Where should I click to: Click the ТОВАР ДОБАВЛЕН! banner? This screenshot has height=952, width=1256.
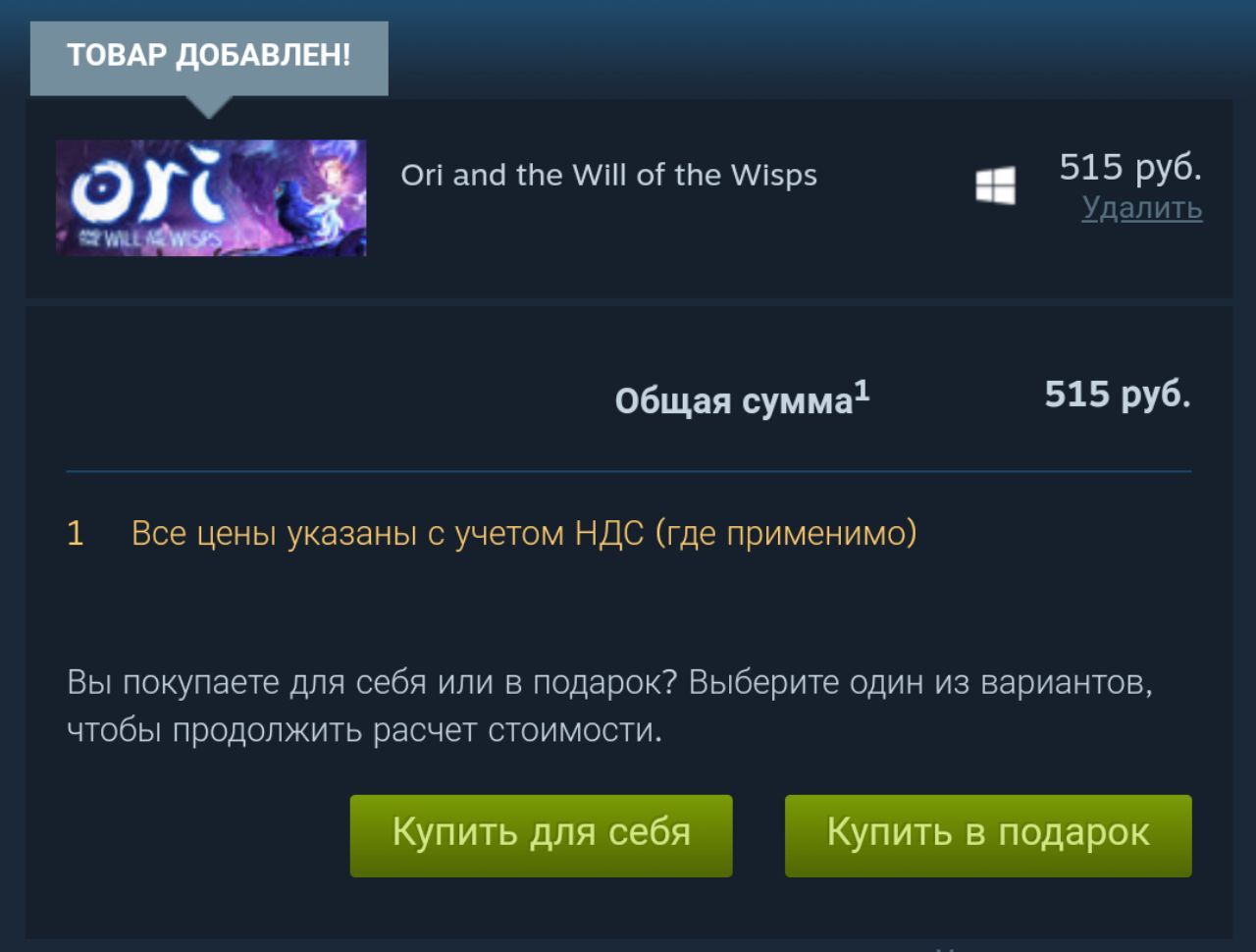209,58
